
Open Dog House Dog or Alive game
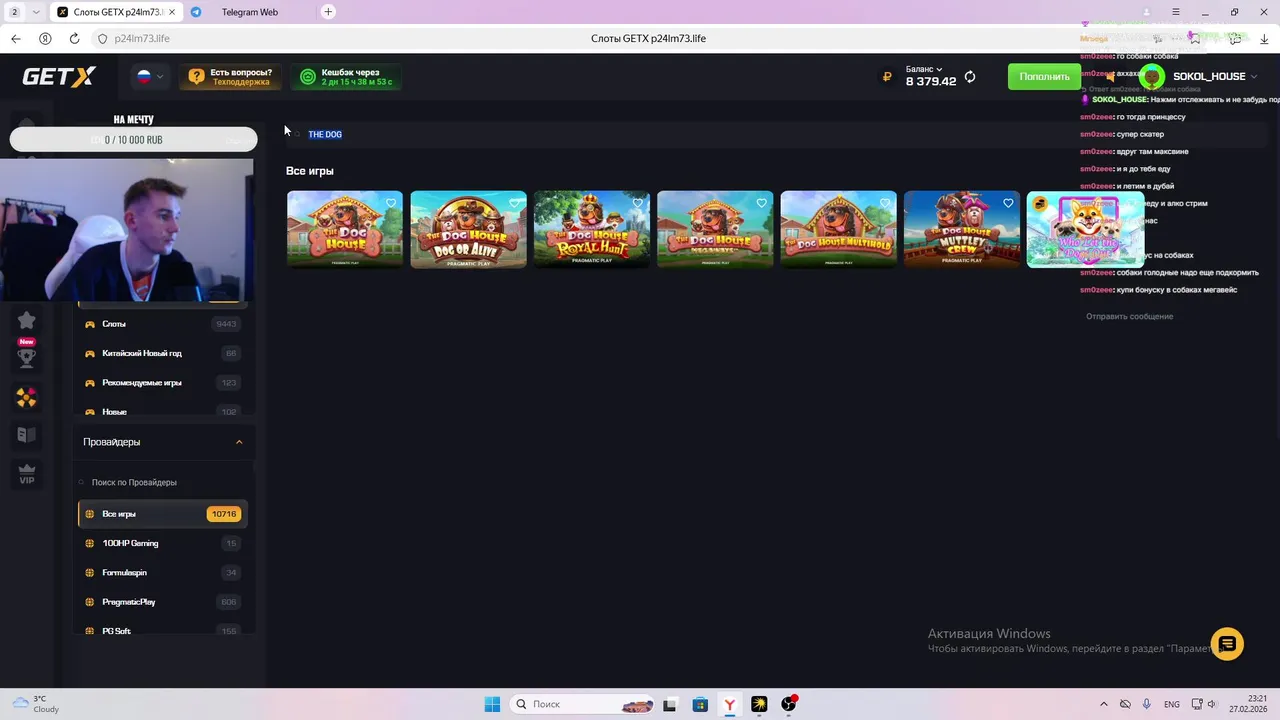(468, 229)
